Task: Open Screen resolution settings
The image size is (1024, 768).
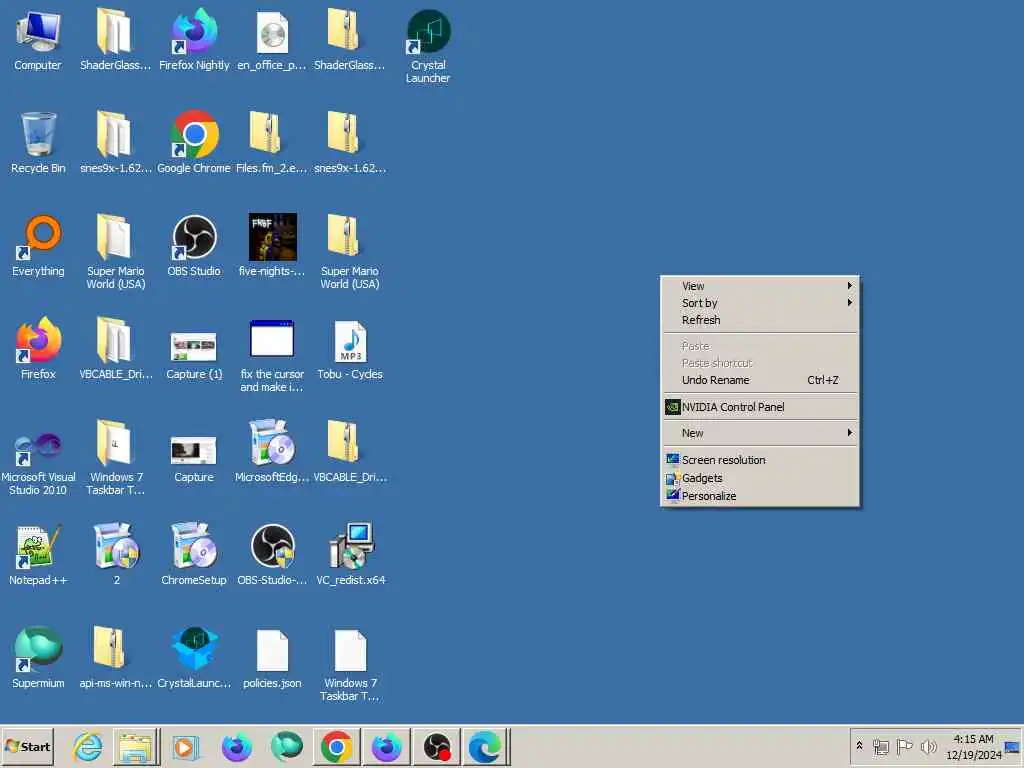Action: coord(760,460)
